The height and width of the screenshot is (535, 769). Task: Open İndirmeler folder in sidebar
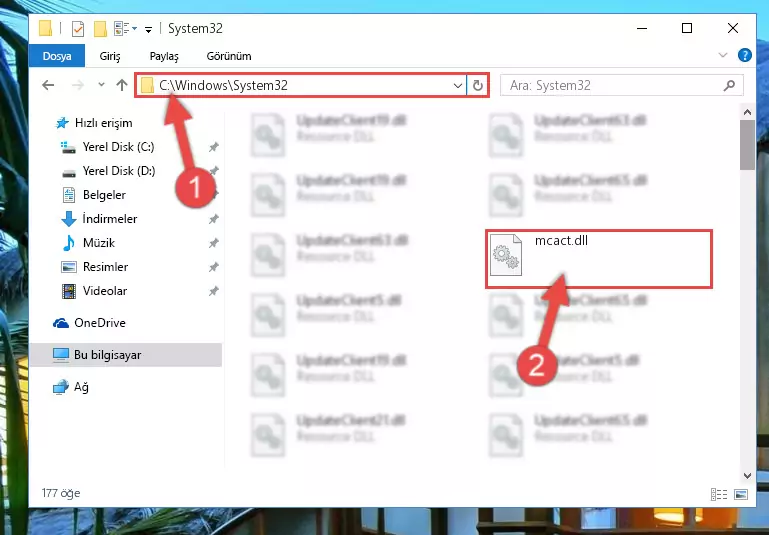109,219
